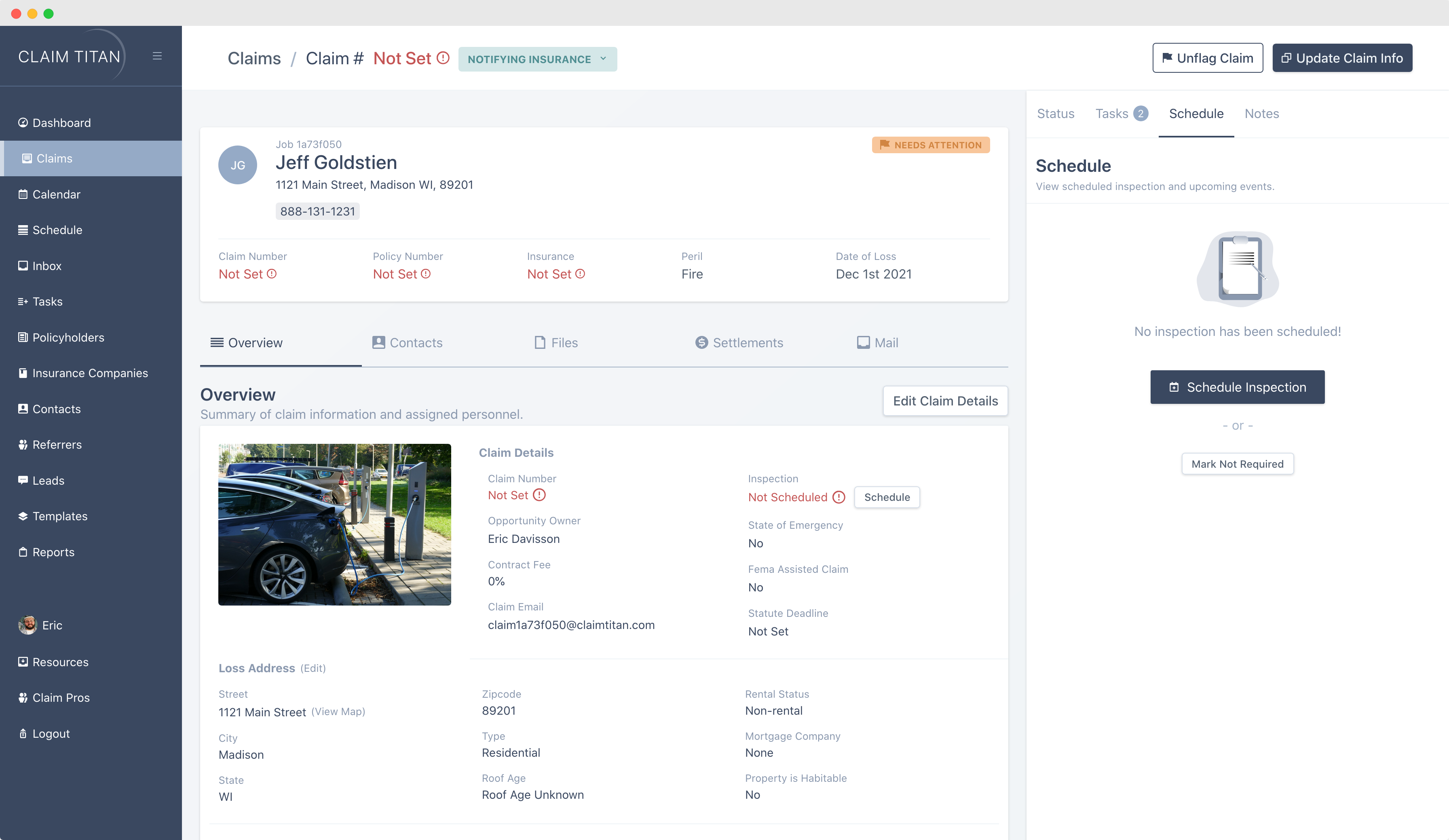
Task: Open Templates in the sidebar
Action: [x=60, y=516]
